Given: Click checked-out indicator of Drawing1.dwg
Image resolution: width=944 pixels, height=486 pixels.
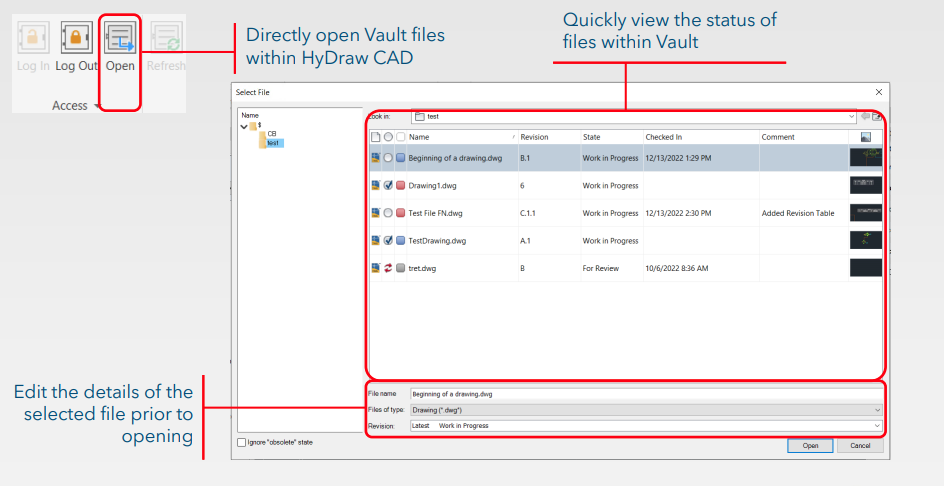Looking at the screenshot, I should [388, 185].
